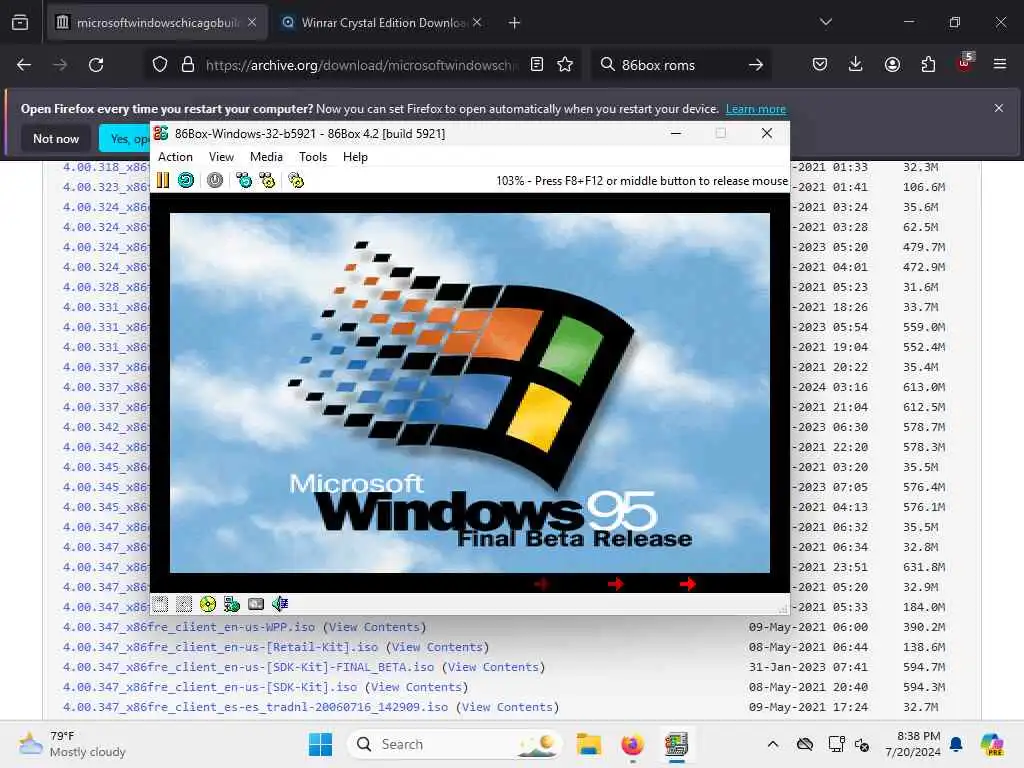
Task: Click the network status bar icon
Action: pyautogui.click(x=232, y=604)
